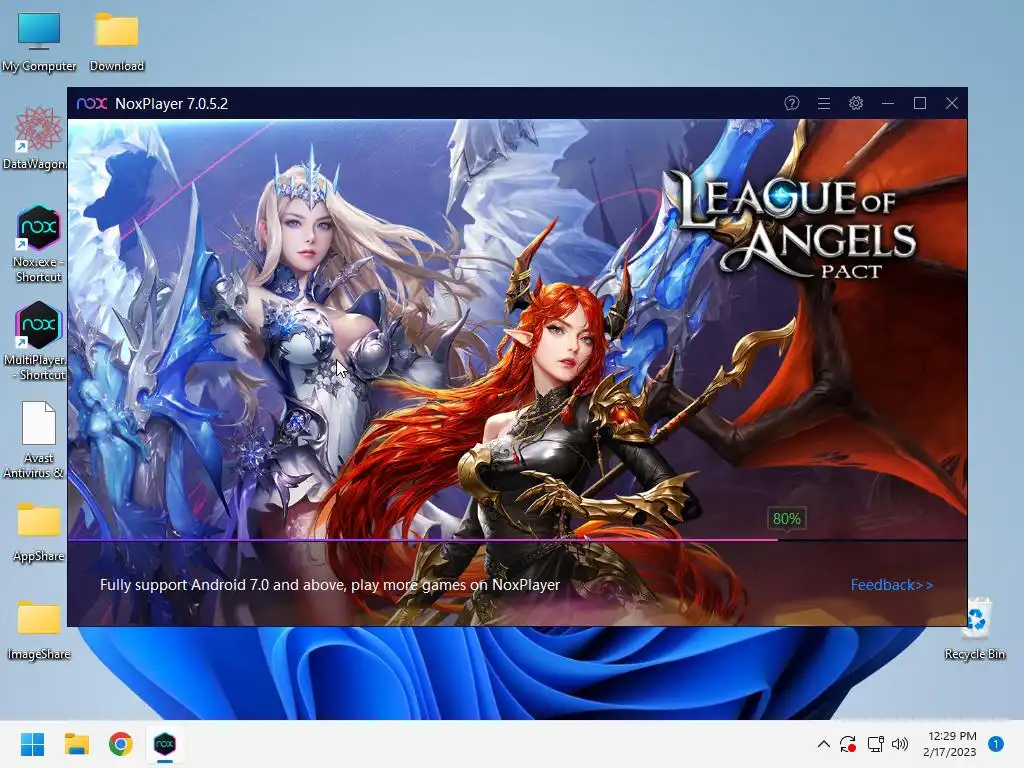The image size is (1024, 768).
Task: Click the Nox taskbar icon
Action: coord(165,744)
